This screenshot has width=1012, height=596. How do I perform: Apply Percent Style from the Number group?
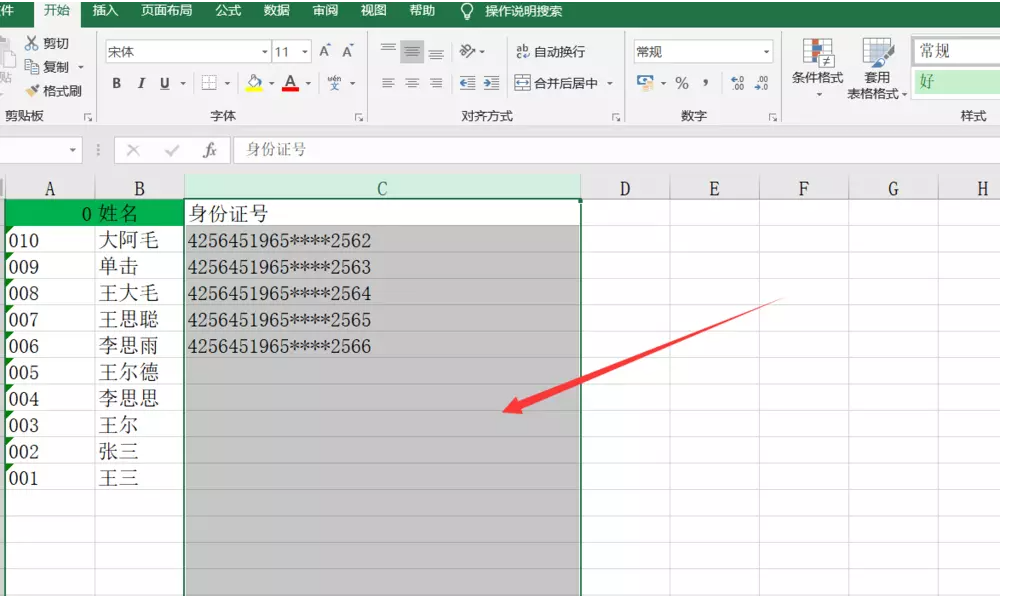click(x=681, y=84)
